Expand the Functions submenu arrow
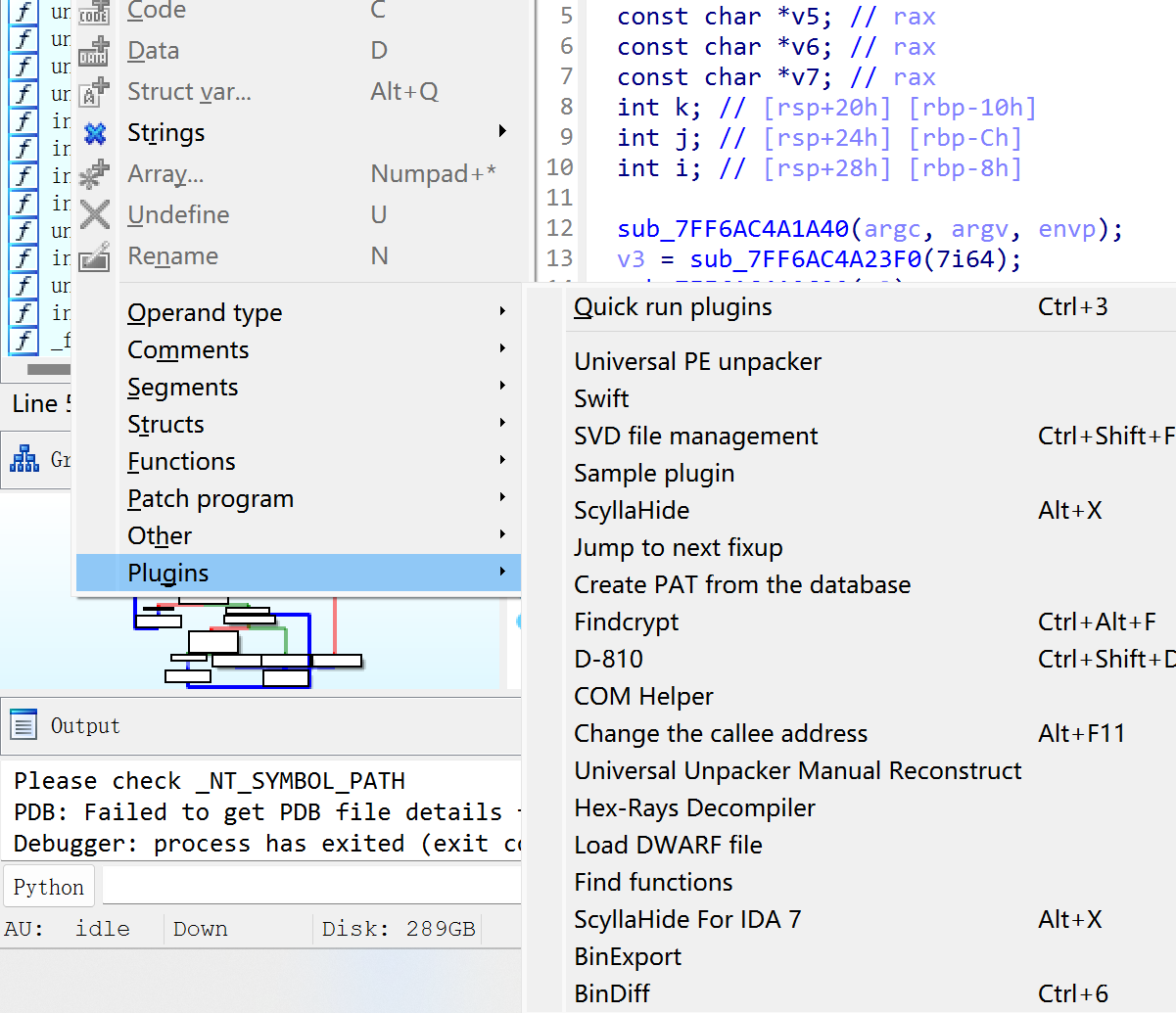Image resolution: width=1176 pixels, height=1013 pixels. (502, 461)
